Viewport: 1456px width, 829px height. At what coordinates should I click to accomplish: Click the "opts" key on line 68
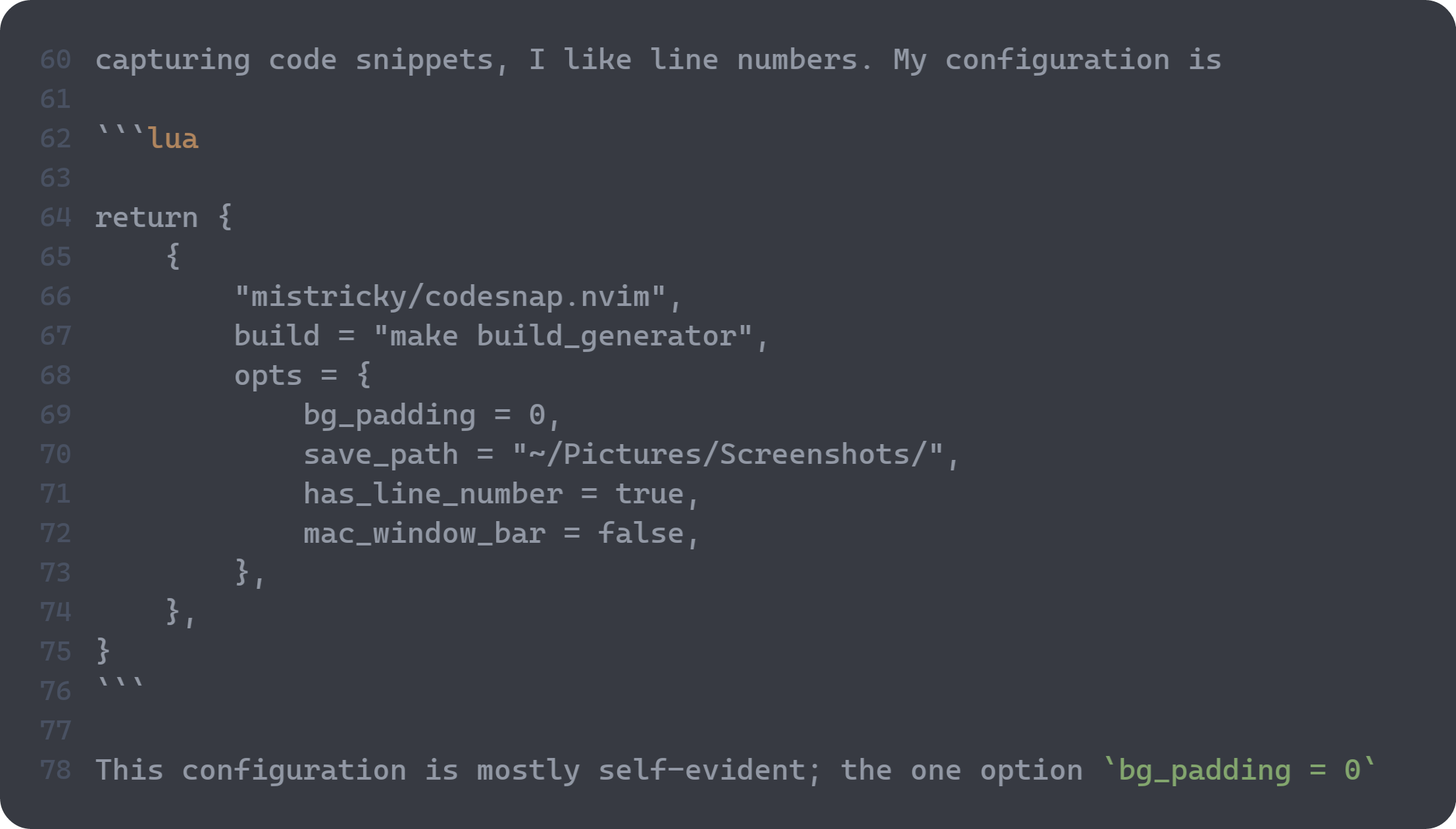[268, 376]
